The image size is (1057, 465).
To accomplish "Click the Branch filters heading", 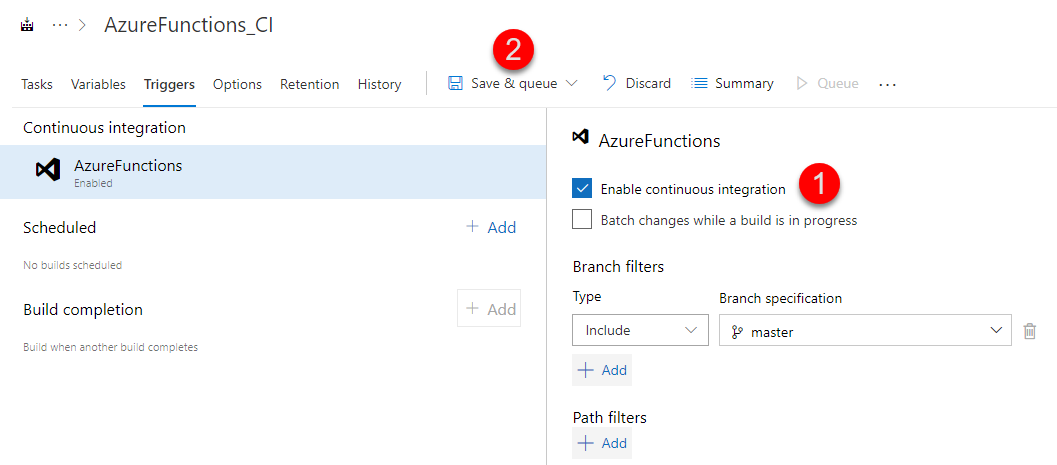I will [618, 267].
